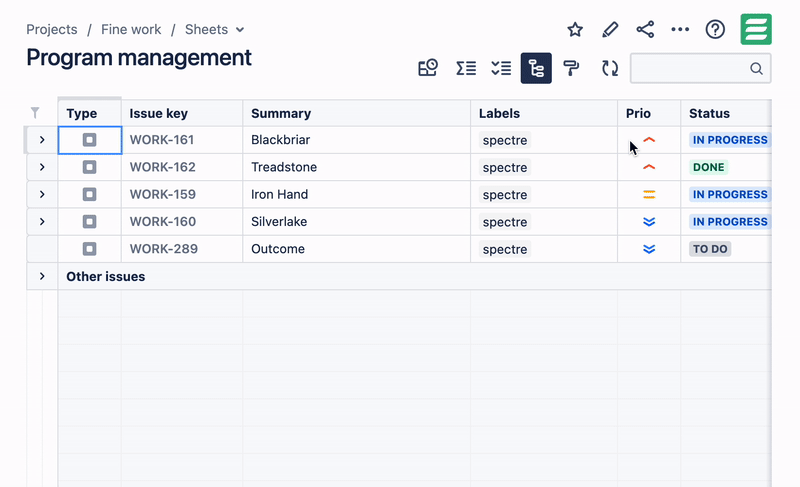Screen dimensions: 800x487
Task: Click the search magnifier icon
Action: [757, 68]
